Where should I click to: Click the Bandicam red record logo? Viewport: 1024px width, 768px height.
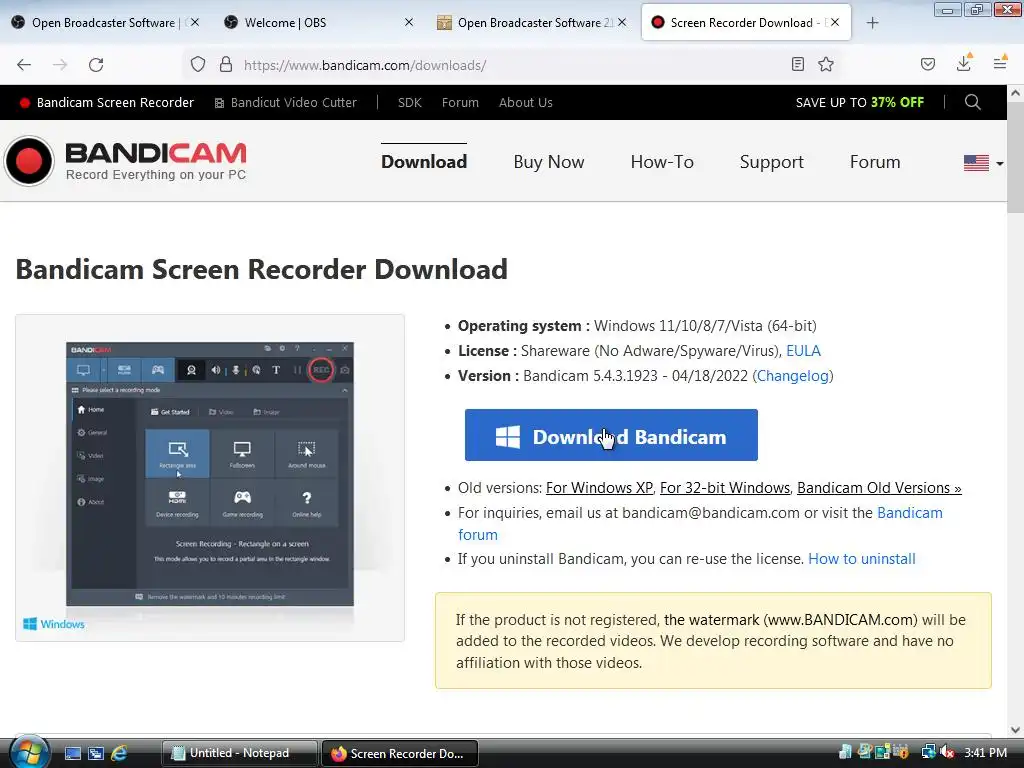pos(29,161)
